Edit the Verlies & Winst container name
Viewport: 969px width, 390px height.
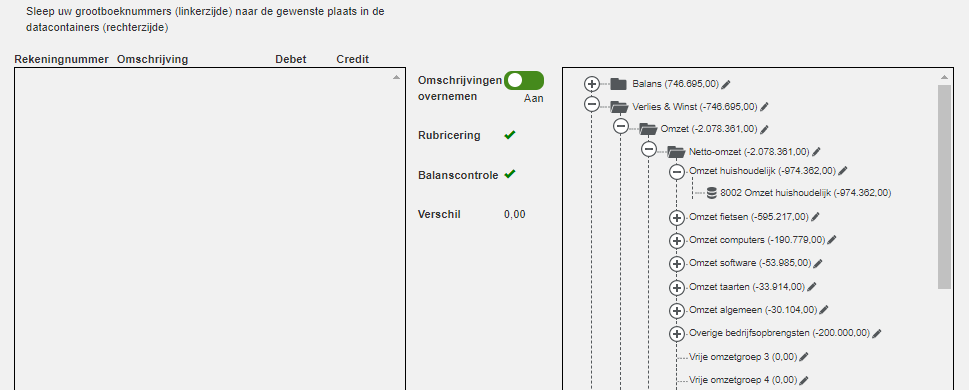764,107
